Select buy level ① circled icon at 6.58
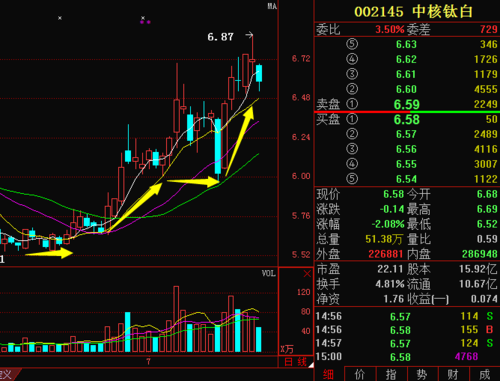Viewport: 500px width, 381px height. (x=352, y=119)
